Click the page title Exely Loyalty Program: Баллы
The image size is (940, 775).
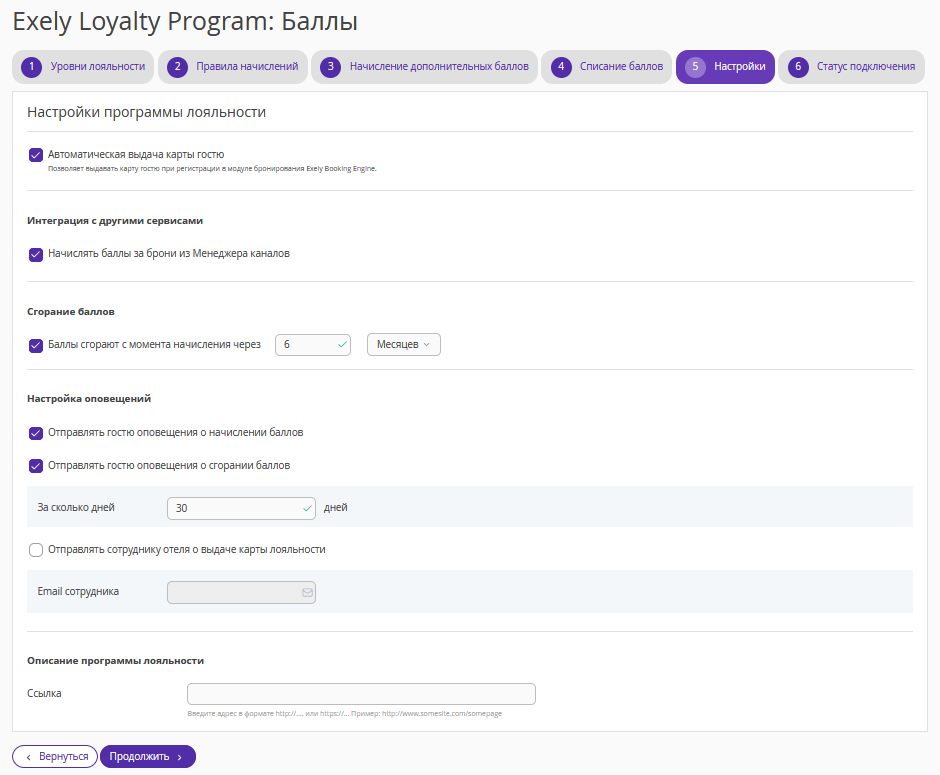click(185, 22)
